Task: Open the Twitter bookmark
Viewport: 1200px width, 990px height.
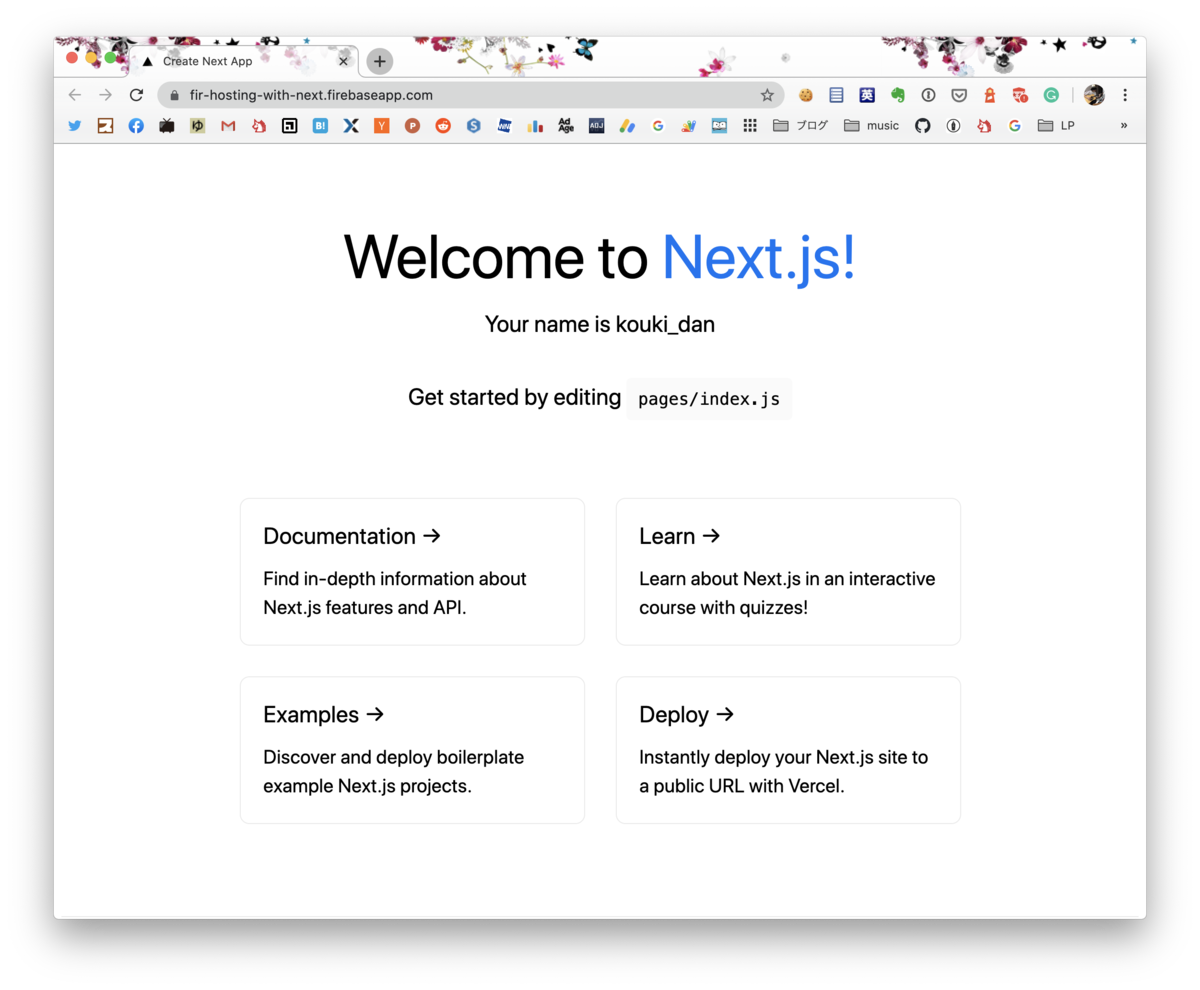Action: pos(74,126)
